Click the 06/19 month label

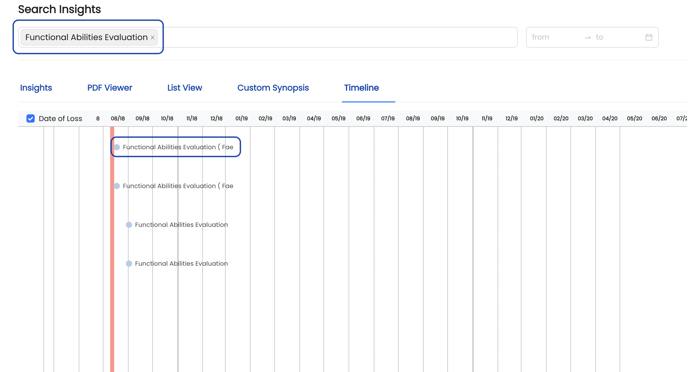point(363,118)
